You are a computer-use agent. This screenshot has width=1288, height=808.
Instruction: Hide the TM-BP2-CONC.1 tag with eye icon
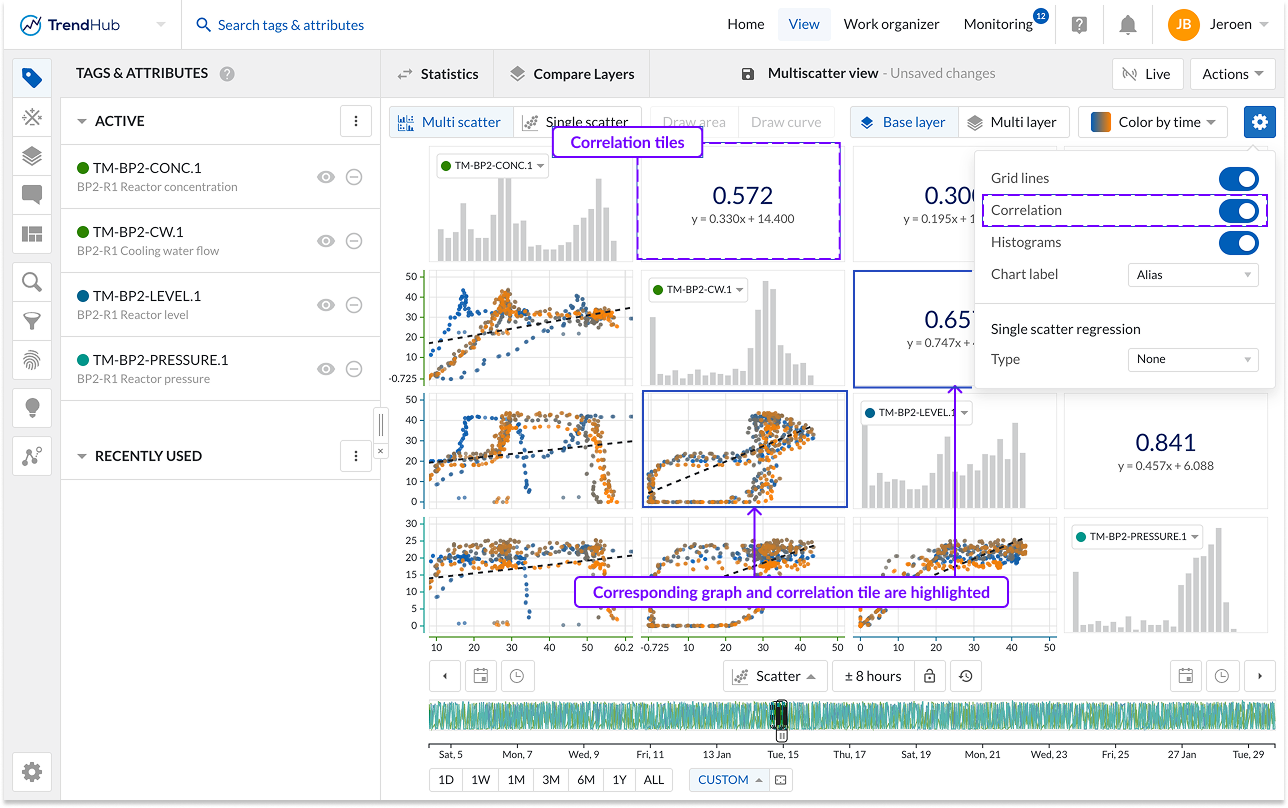[x=325, y=177]
